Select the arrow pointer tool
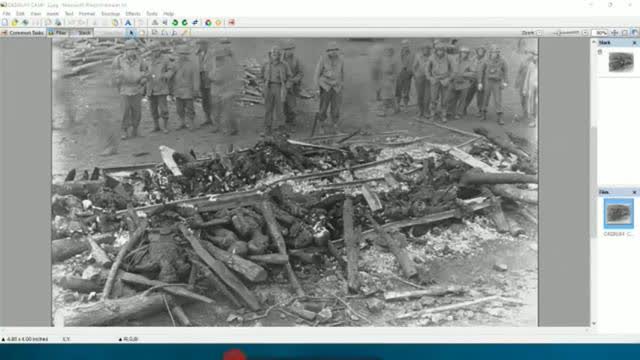Image resolution: width=640 pixels, height=360 pixels. click(131, 33)
